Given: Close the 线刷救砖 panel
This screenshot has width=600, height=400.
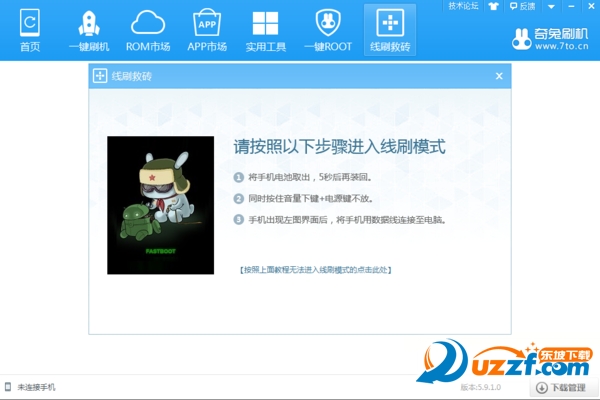Looking at the screenshot, I should [499, 76].
